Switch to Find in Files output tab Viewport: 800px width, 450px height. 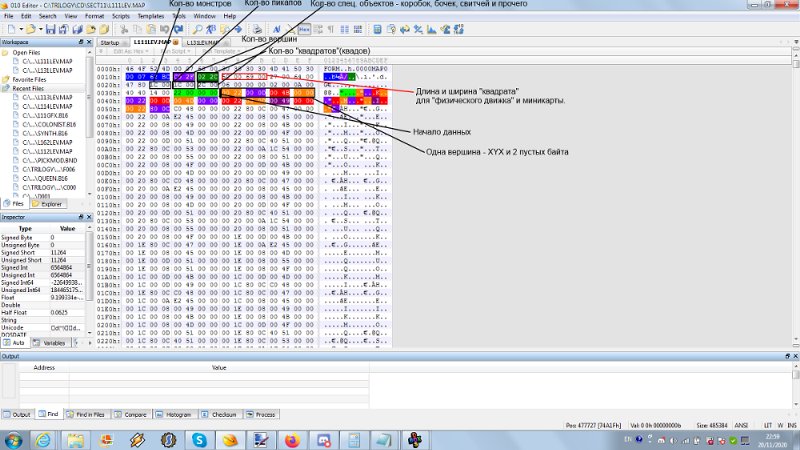86,414
